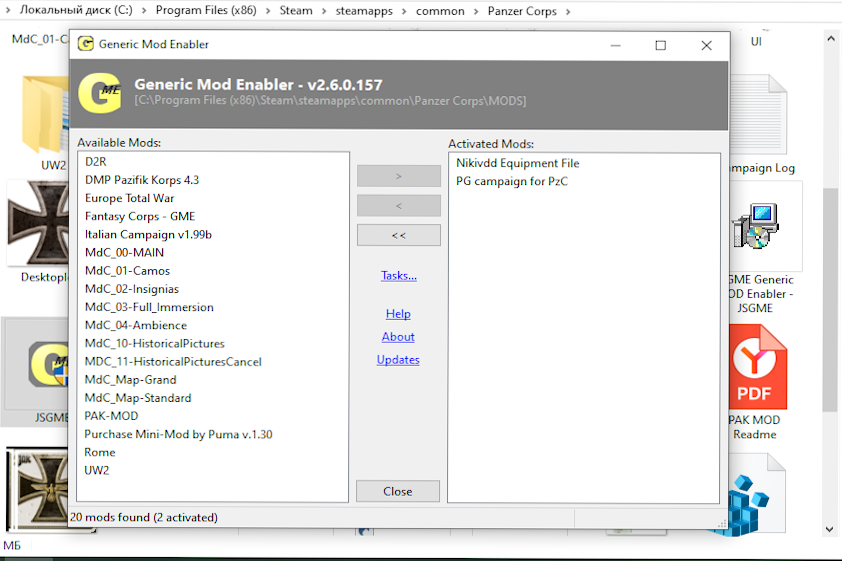The image size is (842, 561).
Task: Expand chevron after steamapps breadcrumb
Action: (404, 11)
